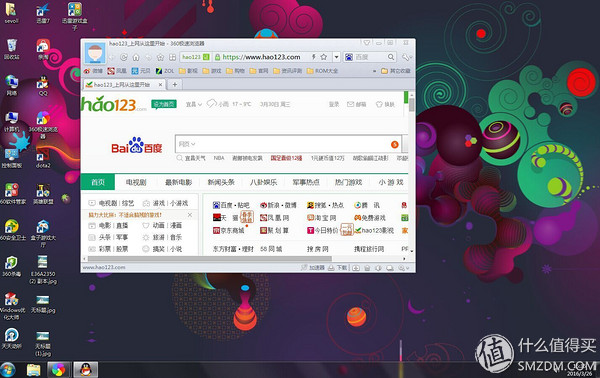The width and height of the screenshot is (600, 378).
Task: Open a new tab with plus button
Action: tap(174, 85)
